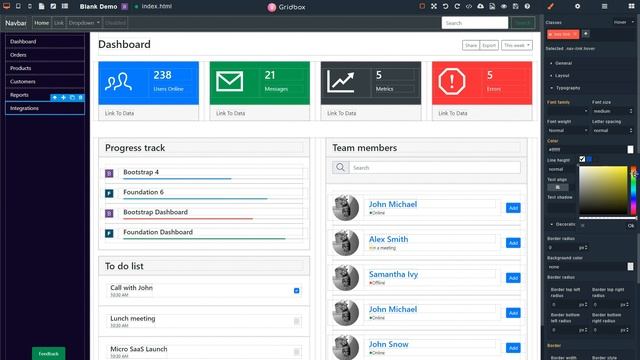Click Alex Smith's avatar thumbnail
640x360 pixels.
tap(345, 242)
